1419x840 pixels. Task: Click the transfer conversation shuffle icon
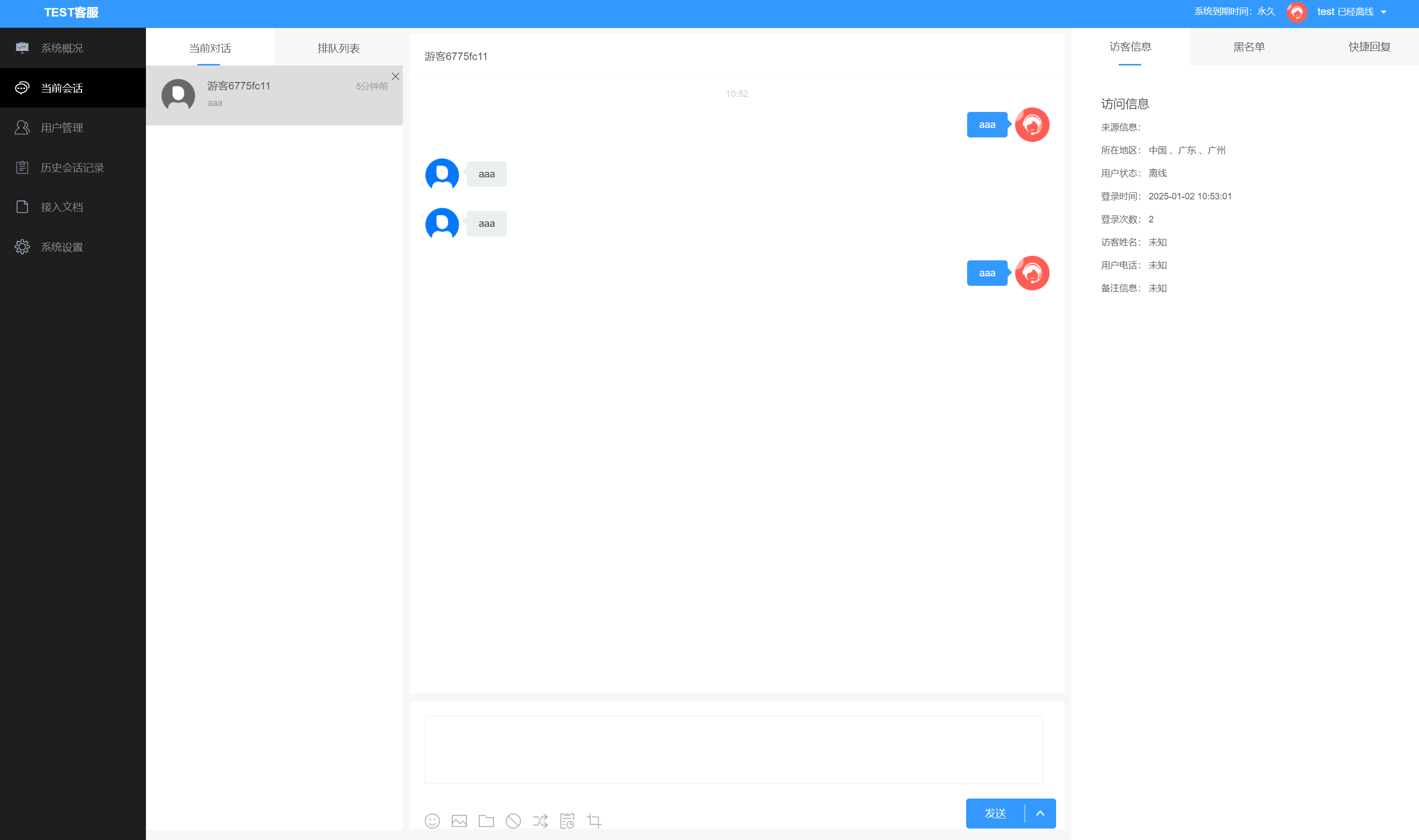(x=540, y=820)
